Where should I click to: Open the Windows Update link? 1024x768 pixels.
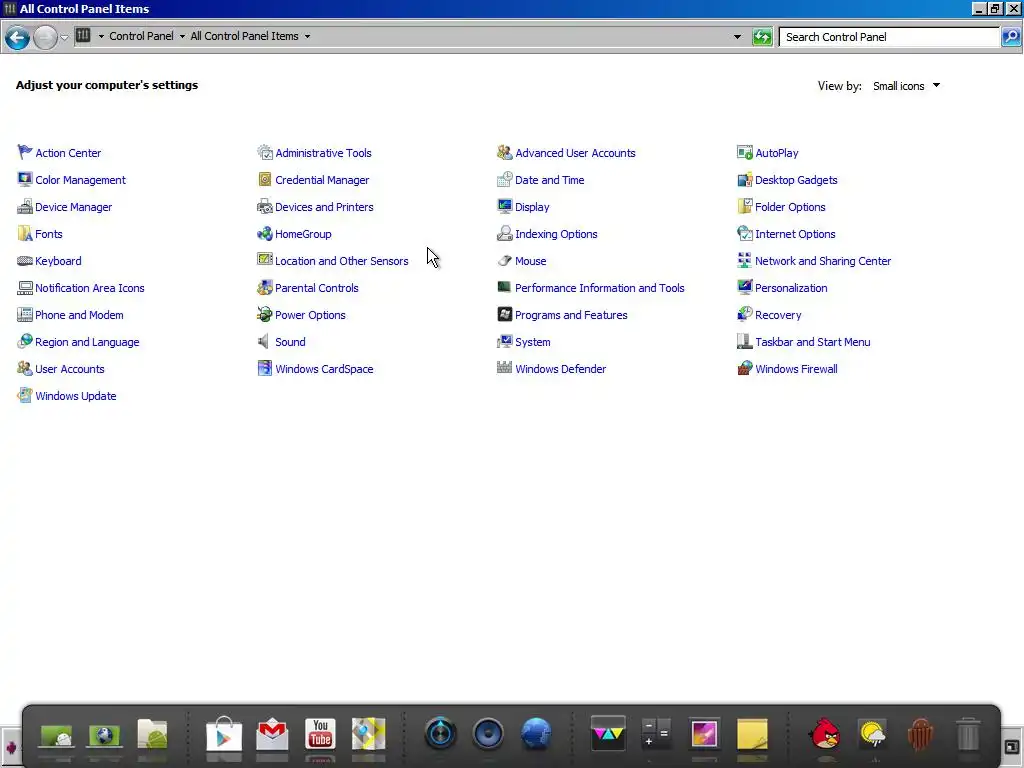click(x=76, y=396)
